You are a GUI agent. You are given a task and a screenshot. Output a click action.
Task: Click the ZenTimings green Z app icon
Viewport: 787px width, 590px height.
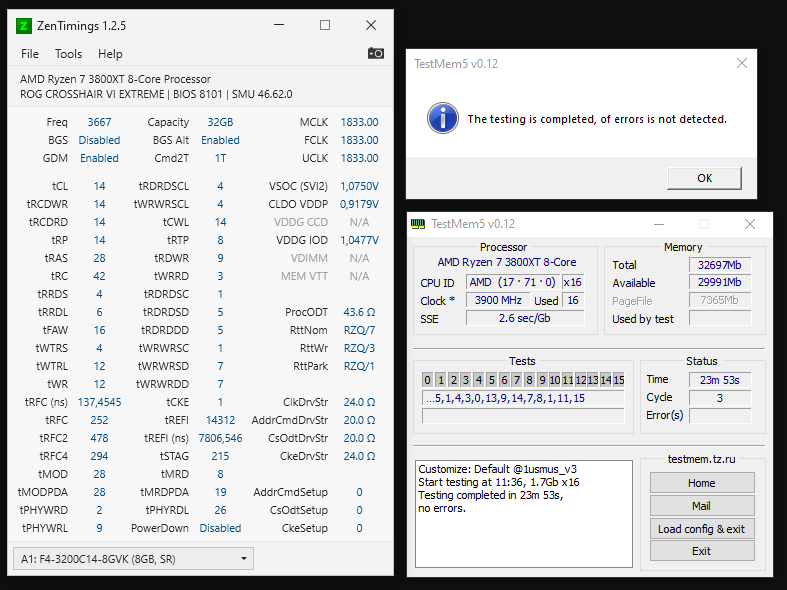pos(24,26)
